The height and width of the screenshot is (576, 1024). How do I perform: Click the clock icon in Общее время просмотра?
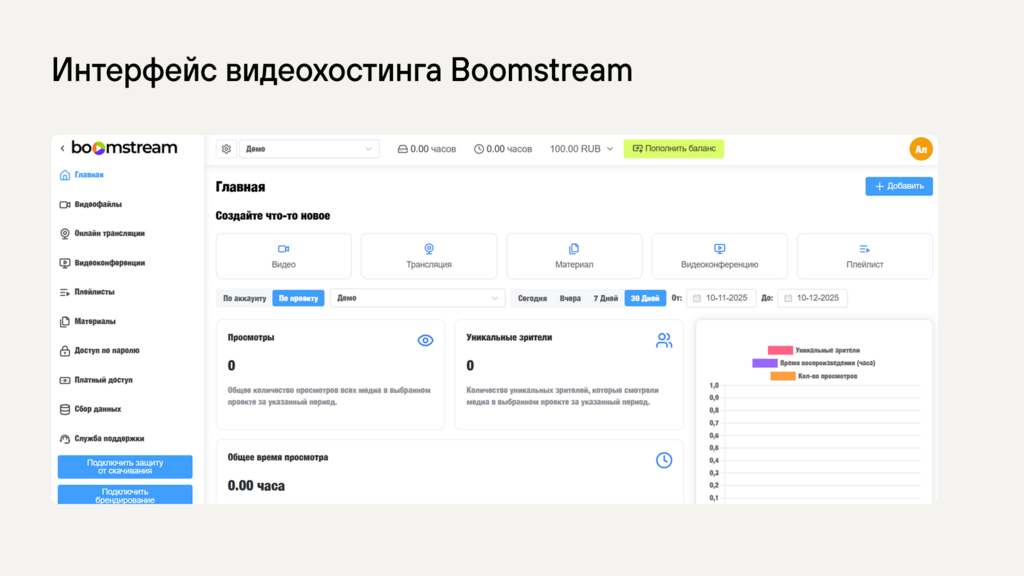pyautogui.click(x=663, y=460)
